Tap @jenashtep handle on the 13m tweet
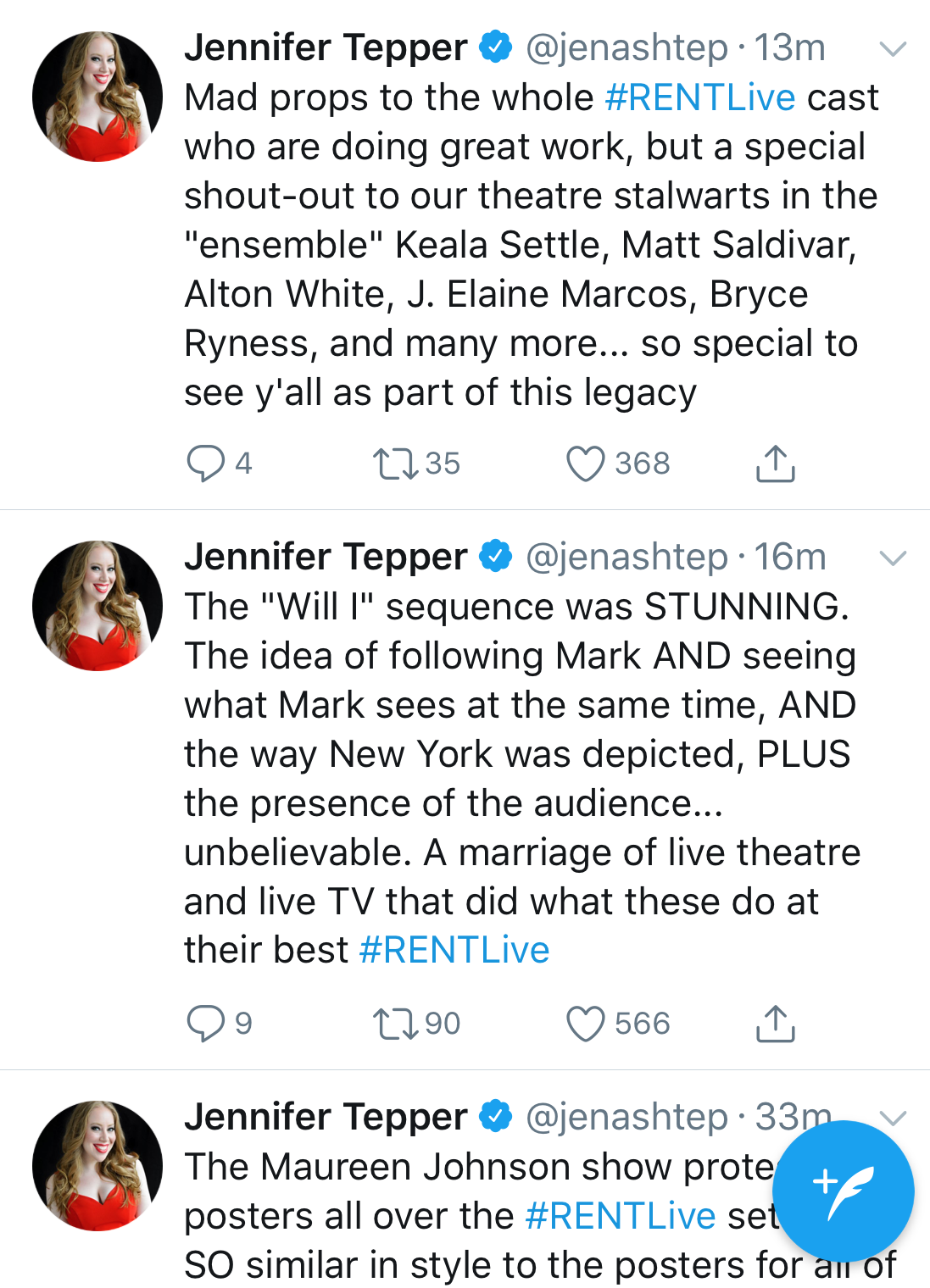The width and height of the screenshot is (930, 1288). coord(626,48)
